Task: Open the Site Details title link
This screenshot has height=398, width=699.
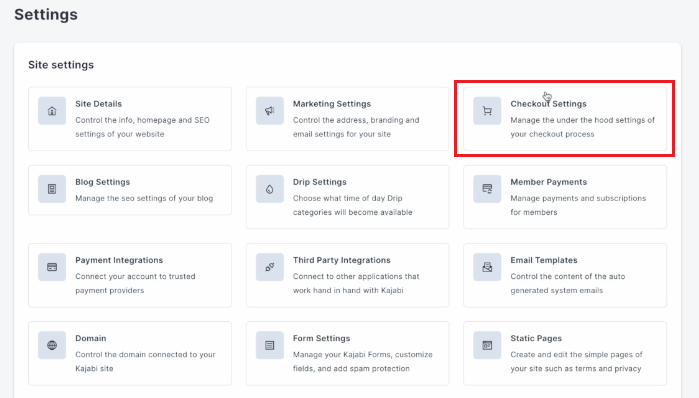Action: click(x=99, y=104)
